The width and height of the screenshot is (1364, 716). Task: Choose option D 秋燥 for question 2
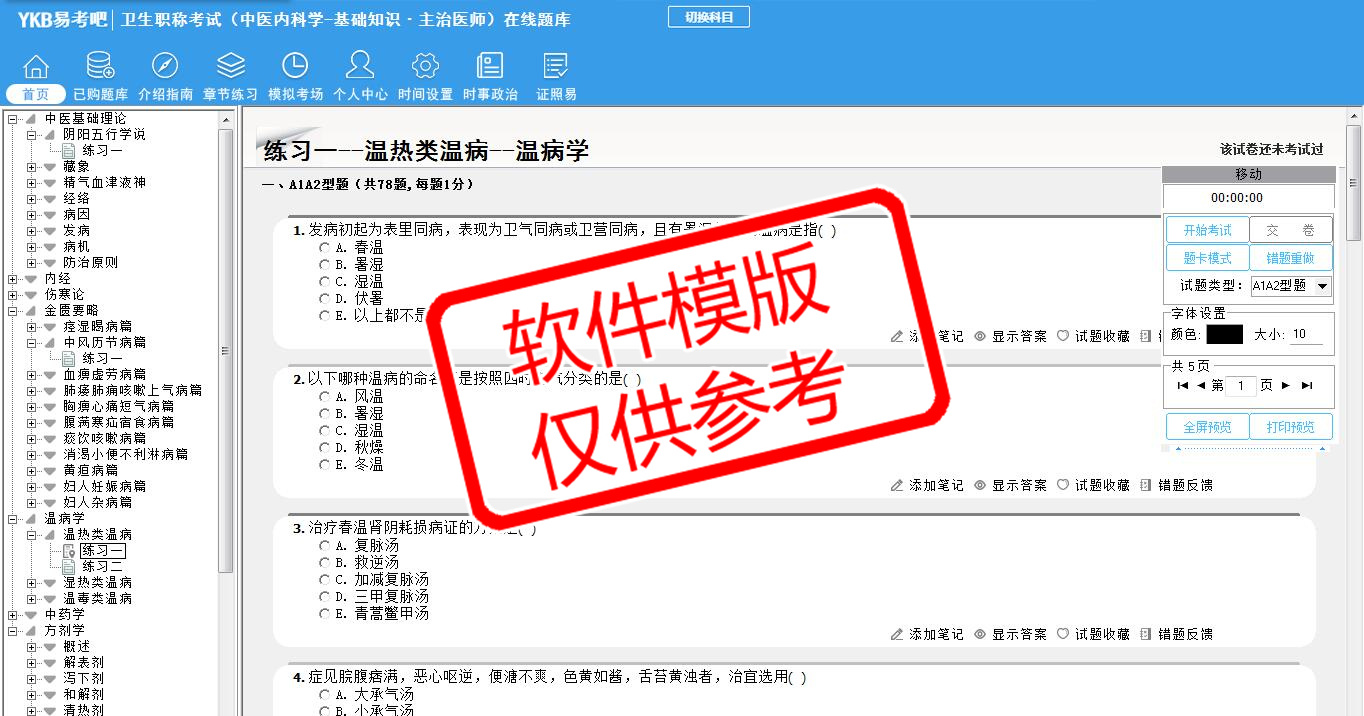pyautogui.click(x=325, y=447)
